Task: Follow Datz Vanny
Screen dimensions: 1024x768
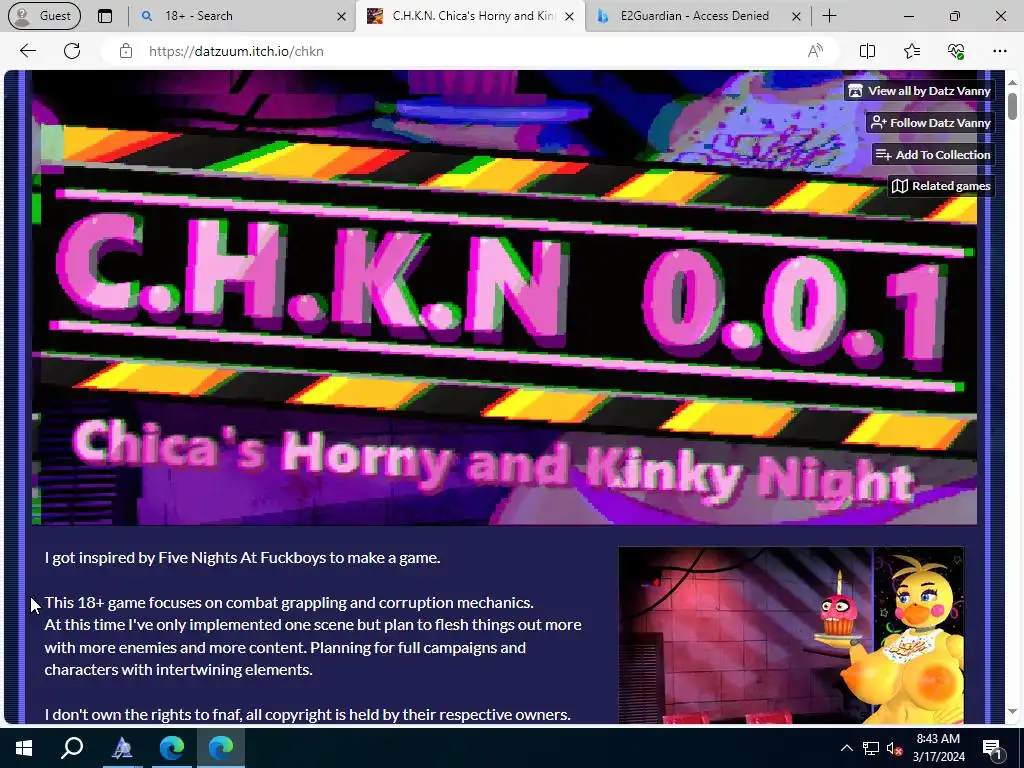Action: pos(931,123)
